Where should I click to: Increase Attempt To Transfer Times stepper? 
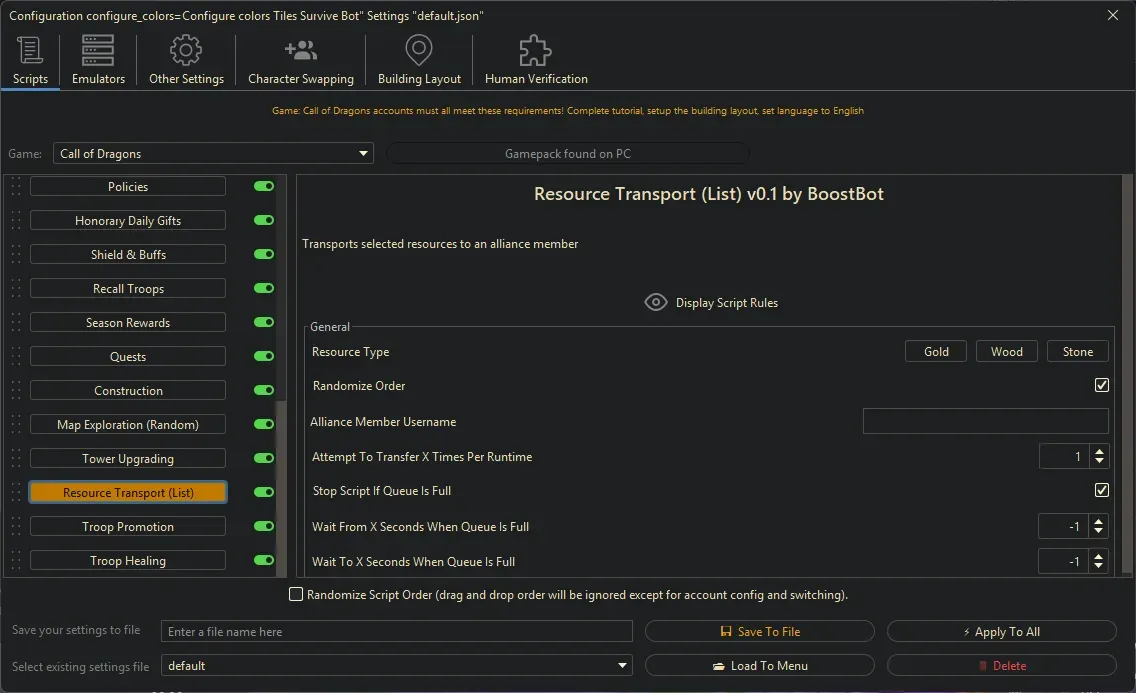tap(1099, 451)
